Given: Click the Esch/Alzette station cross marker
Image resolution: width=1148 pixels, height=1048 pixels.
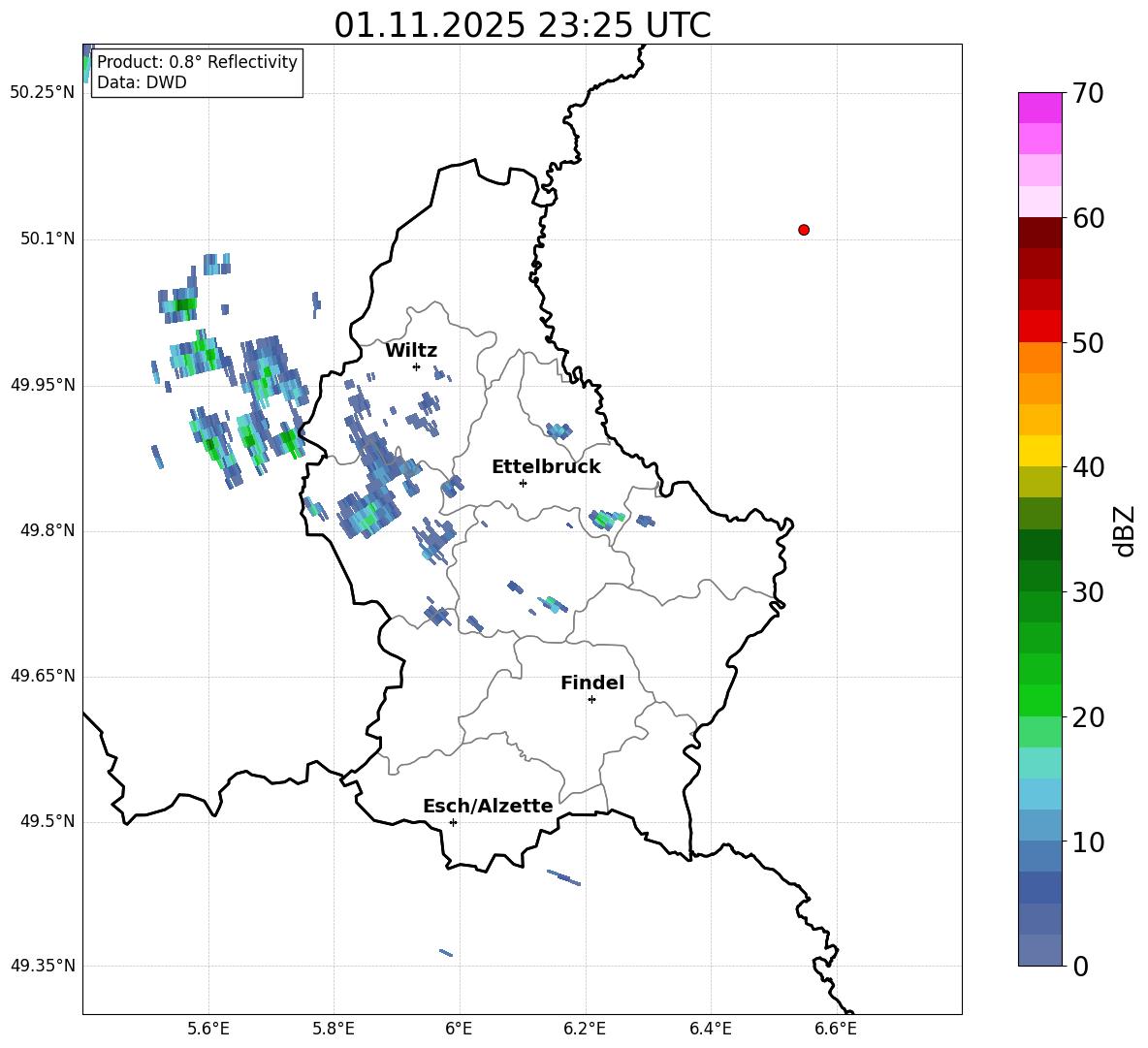Looking at the screenshot, I should click(453, 822).
